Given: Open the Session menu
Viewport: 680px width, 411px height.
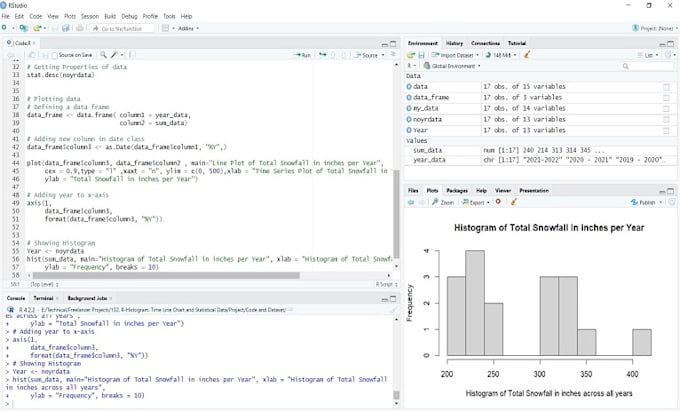Looking at the screenshot, I should pyautogui.click(x=90, y=16).
